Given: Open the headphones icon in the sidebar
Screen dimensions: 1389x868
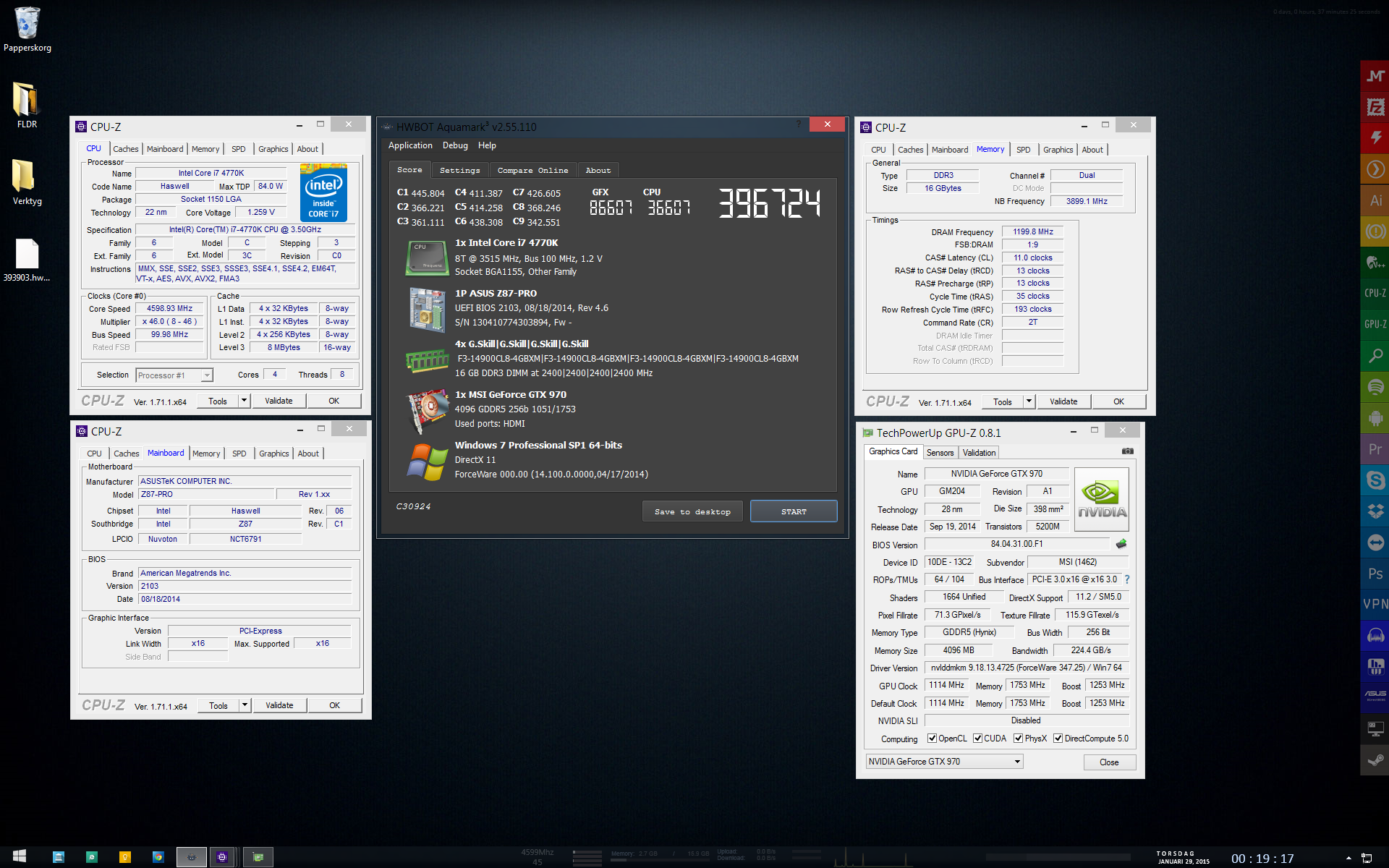Looking at the screenshot, I should pyautogui.click(x=1375, y=636).
